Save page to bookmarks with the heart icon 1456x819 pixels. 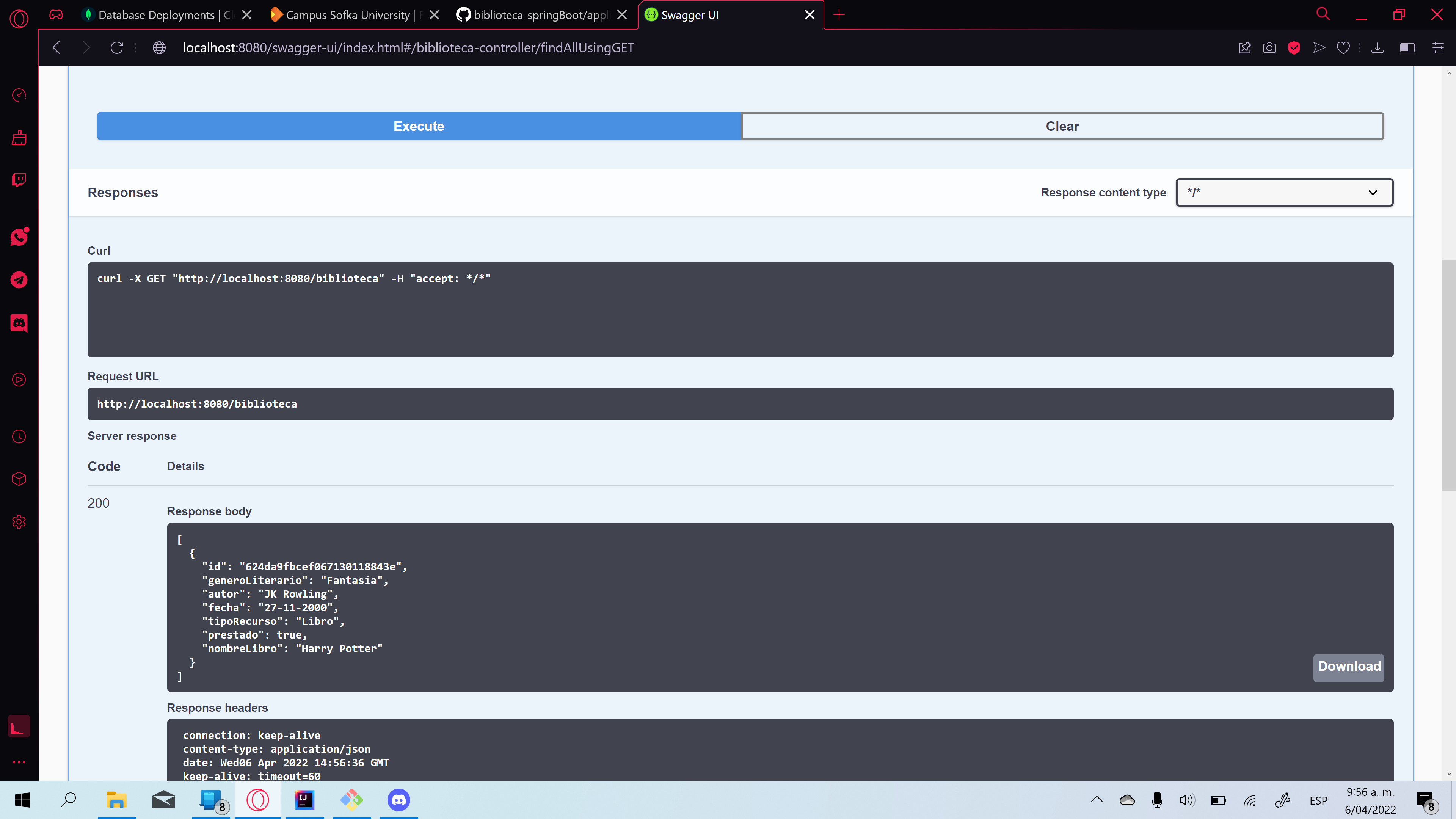(1343, 47)
